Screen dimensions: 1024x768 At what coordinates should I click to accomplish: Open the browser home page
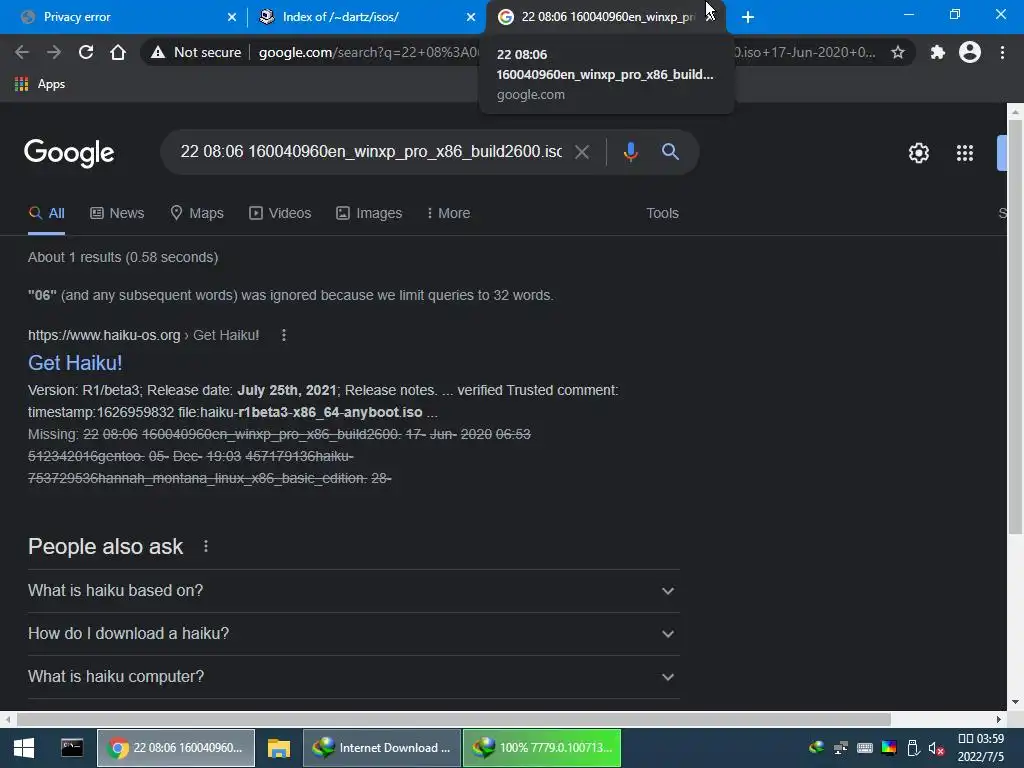click(118, 52)
